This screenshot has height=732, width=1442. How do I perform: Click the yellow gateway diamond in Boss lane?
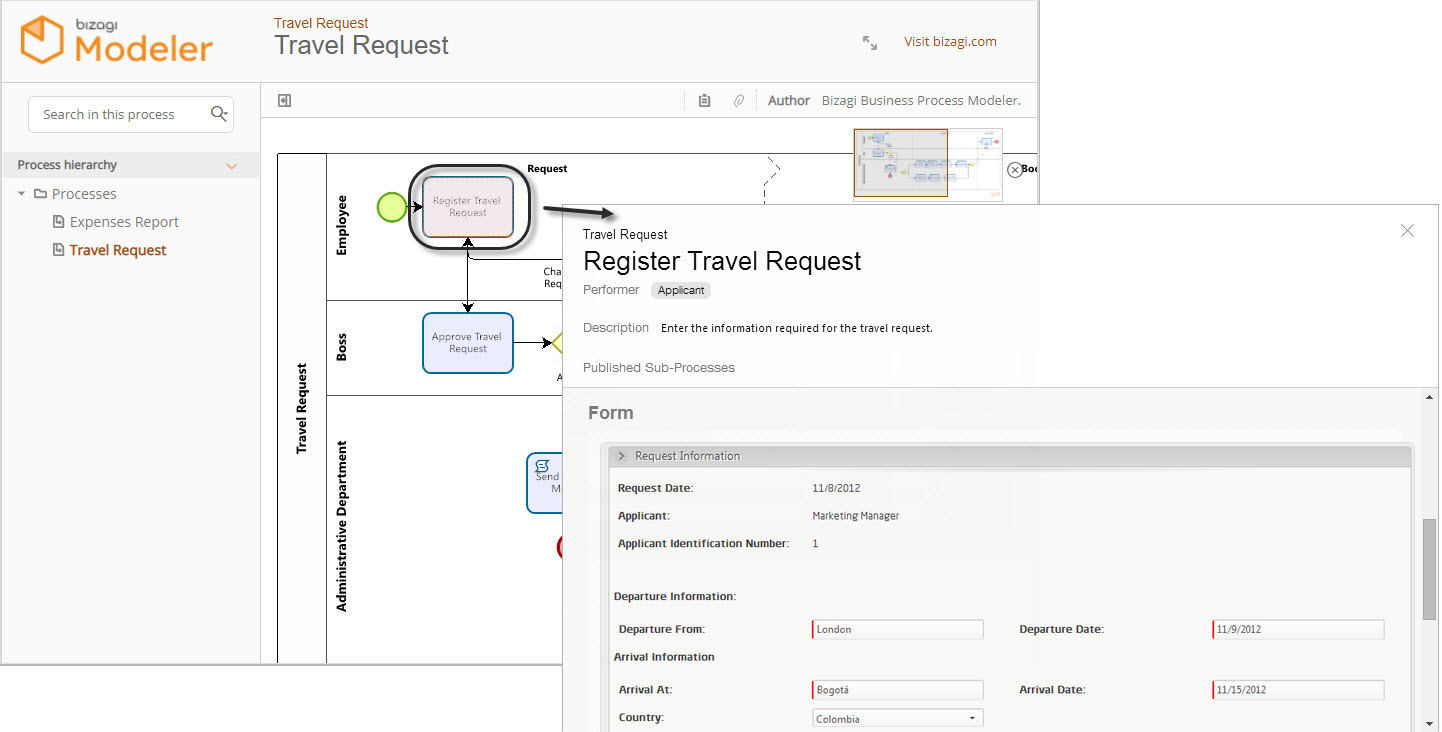[x=558, y=343]
